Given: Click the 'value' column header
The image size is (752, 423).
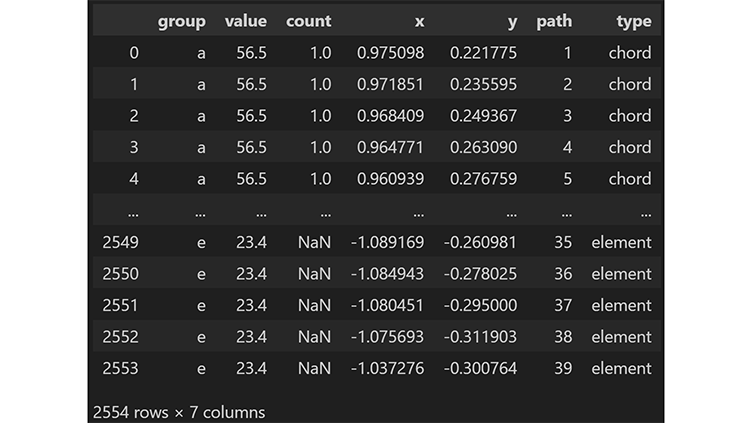Looking at the screenshot, I should (x=245, y=21).
